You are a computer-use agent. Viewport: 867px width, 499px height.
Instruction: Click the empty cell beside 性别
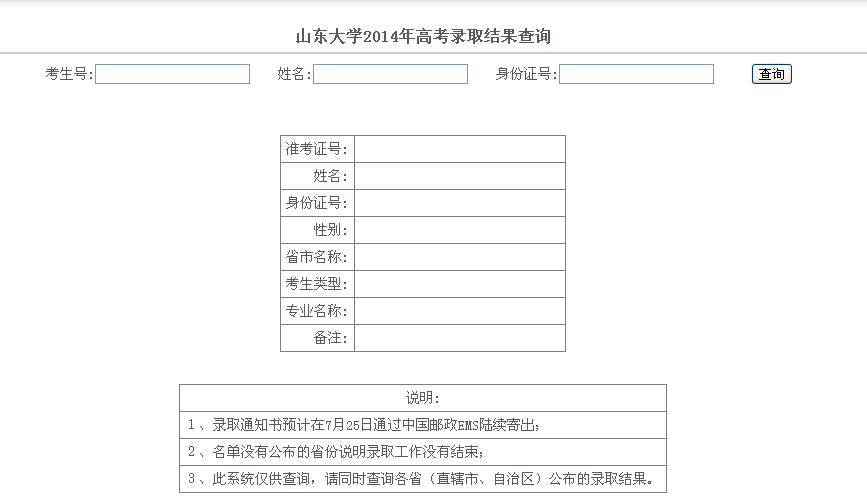point(459,230)
